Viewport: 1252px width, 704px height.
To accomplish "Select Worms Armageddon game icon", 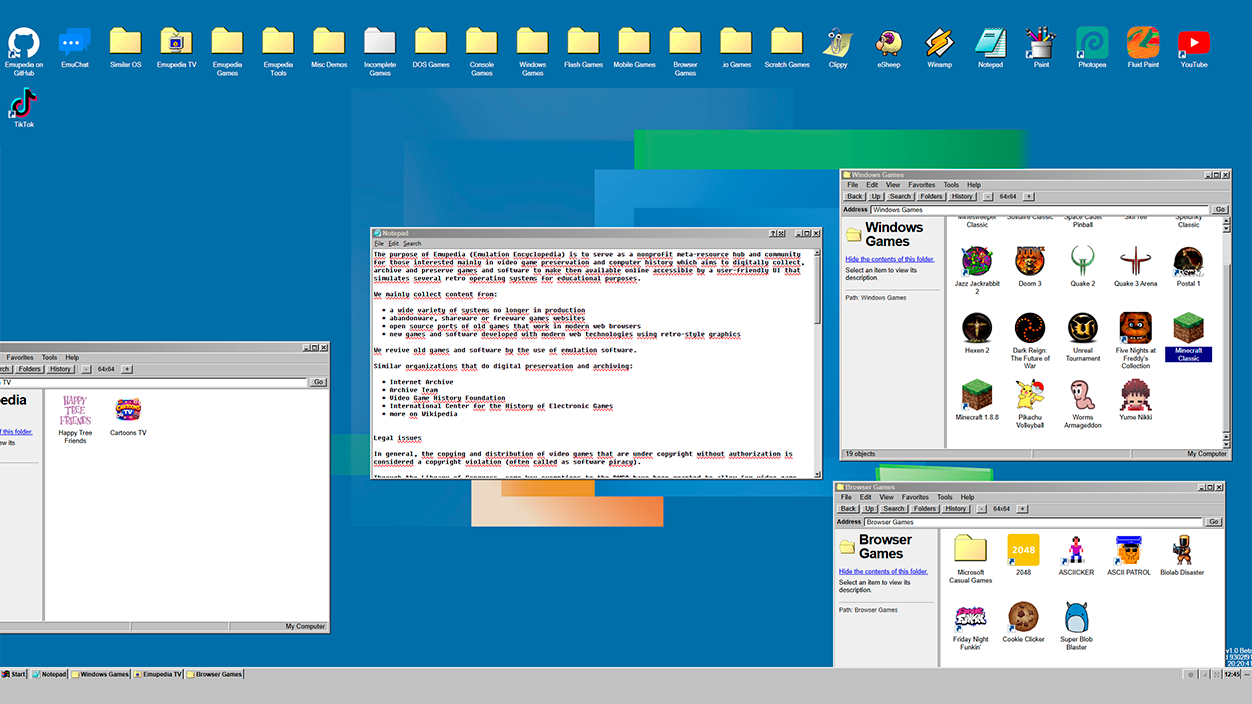I will pos(1083,404).
